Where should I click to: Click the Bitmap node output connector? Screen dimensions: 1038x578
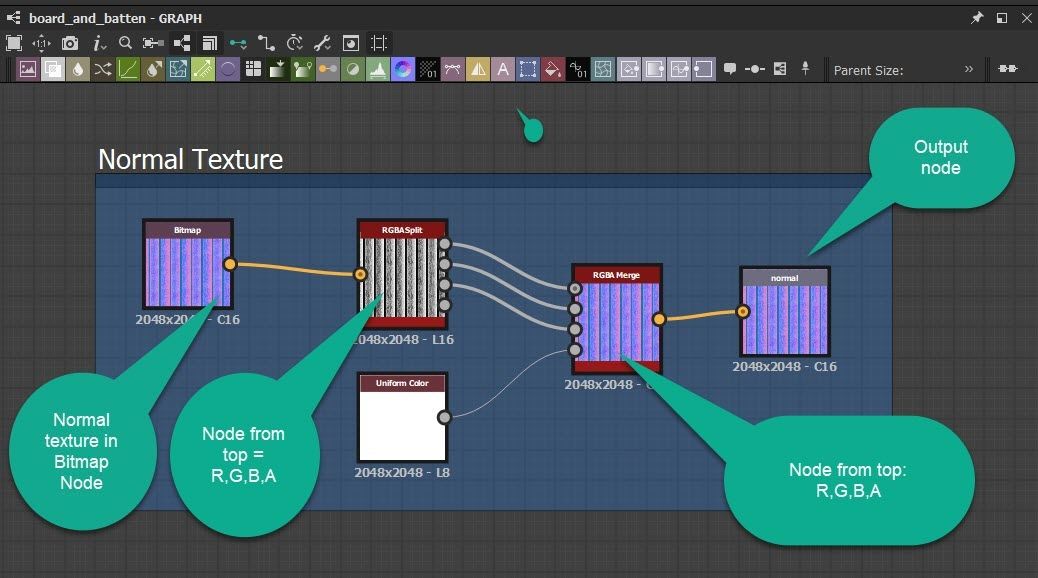pyautogui.click(x=230, y=264)
